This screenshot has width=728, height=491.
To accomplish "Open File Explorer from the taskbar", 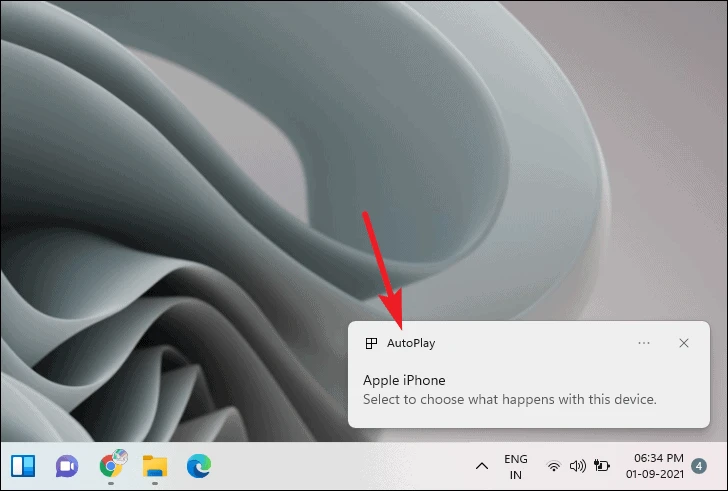I will (x=155, y=466).
